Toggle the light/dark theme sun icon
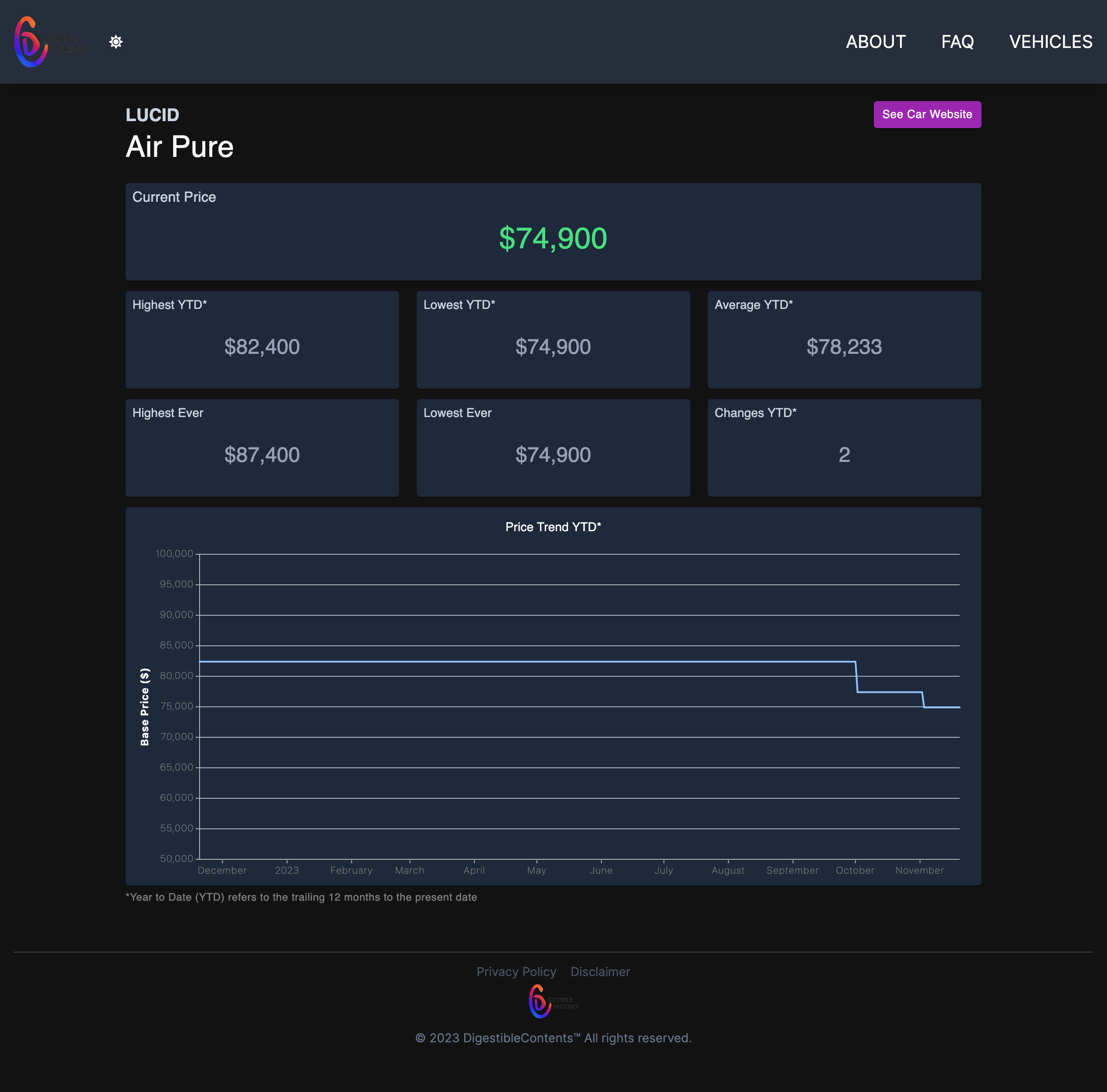1107x1092 pixels. [116, 42]
